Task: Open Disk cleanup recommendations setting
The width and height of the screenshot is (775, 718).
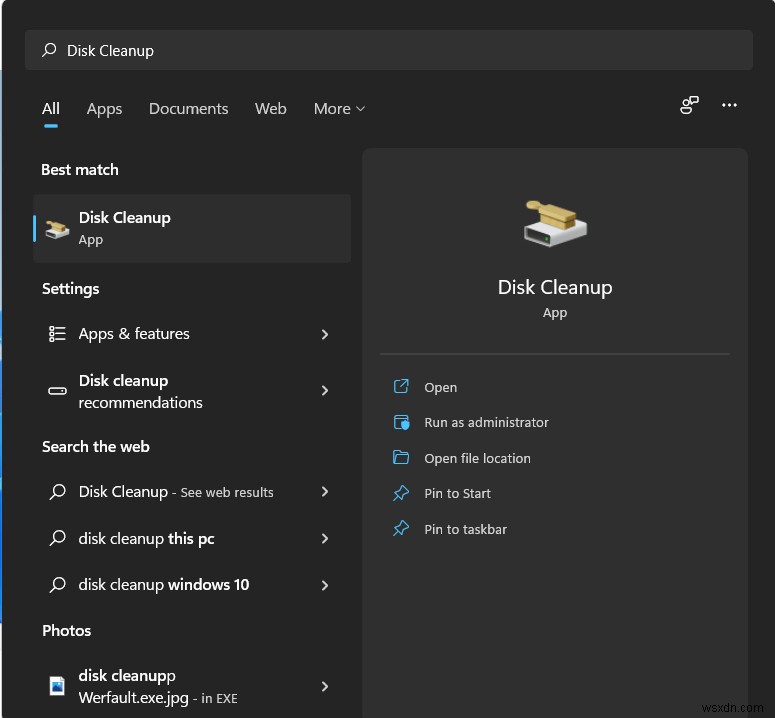Action: (x=192, y=391)
